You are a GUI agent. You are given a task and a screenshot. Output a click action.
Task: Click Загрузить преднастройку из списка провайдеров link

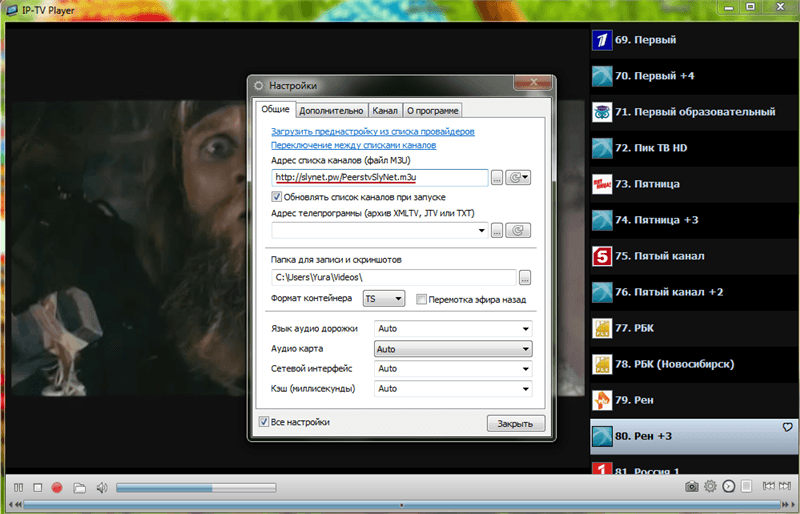(x=372, y=132)
